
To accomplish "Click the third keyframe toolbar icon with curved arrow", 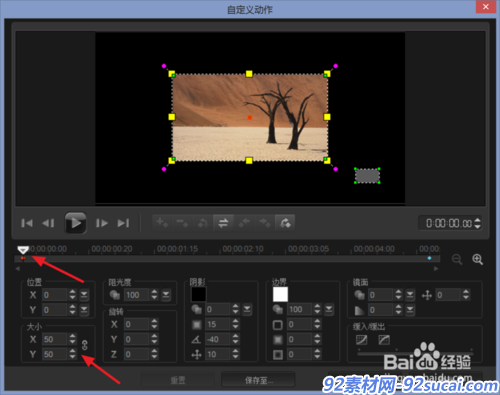I will (x=203, y=223).
